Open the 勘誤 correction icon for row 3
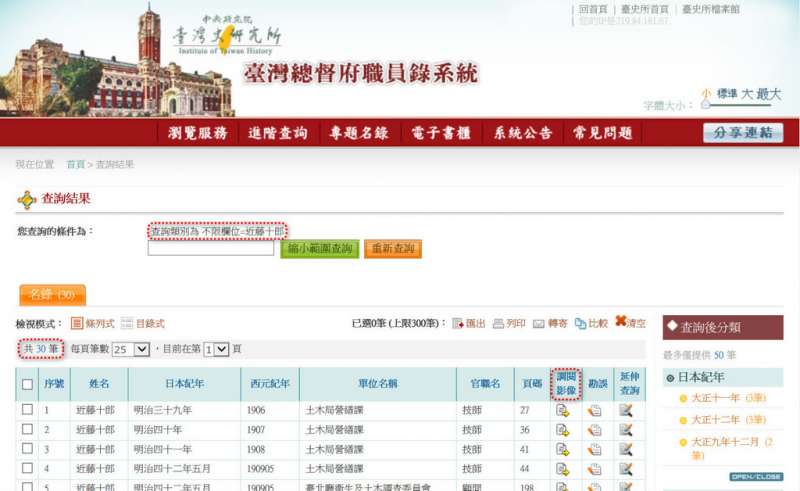The width and height of the screenshot is (800, 491). pyautogui.click(x=594, y=450)
